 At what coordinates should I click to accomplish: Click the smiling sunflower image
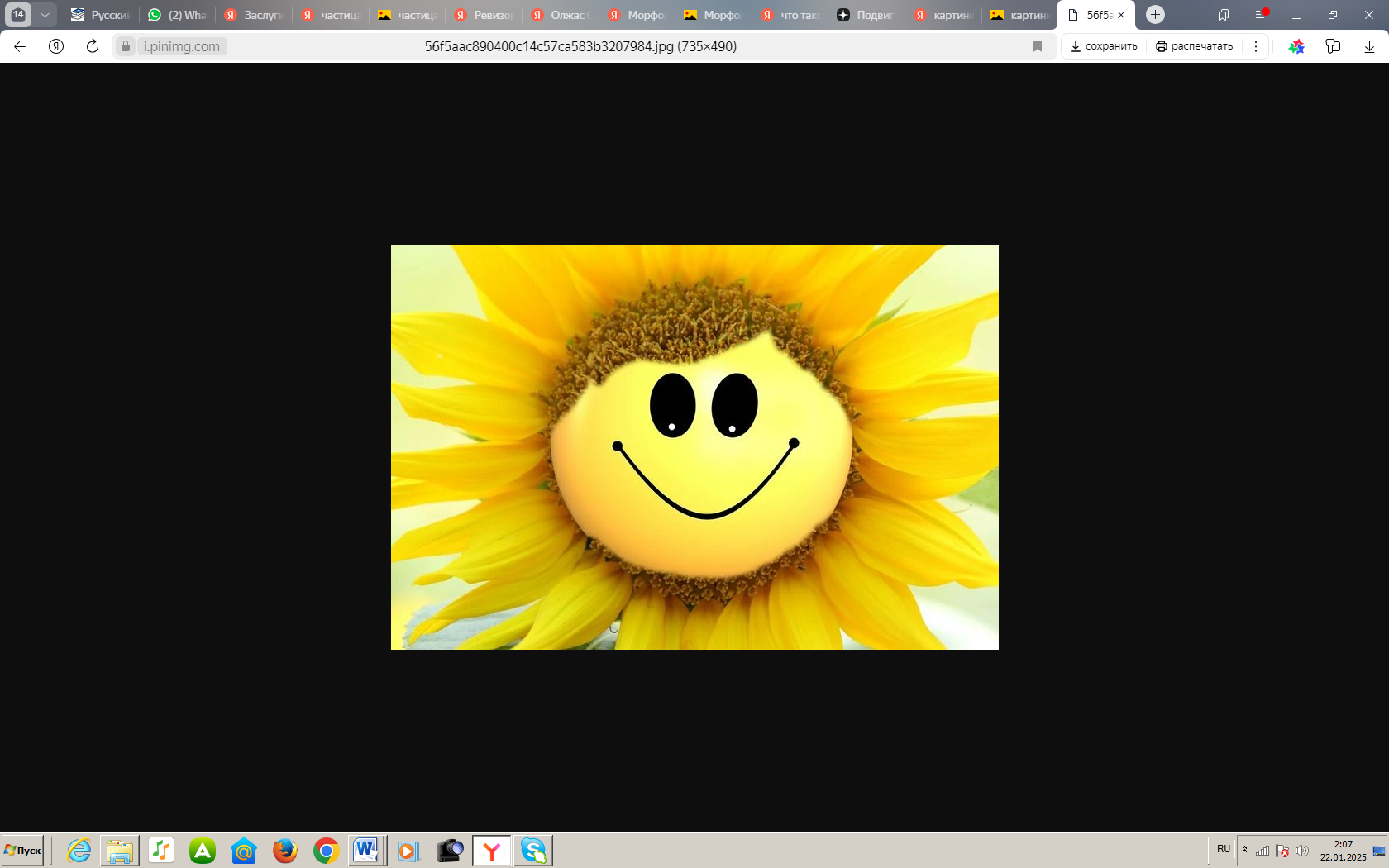coord(694,447)
